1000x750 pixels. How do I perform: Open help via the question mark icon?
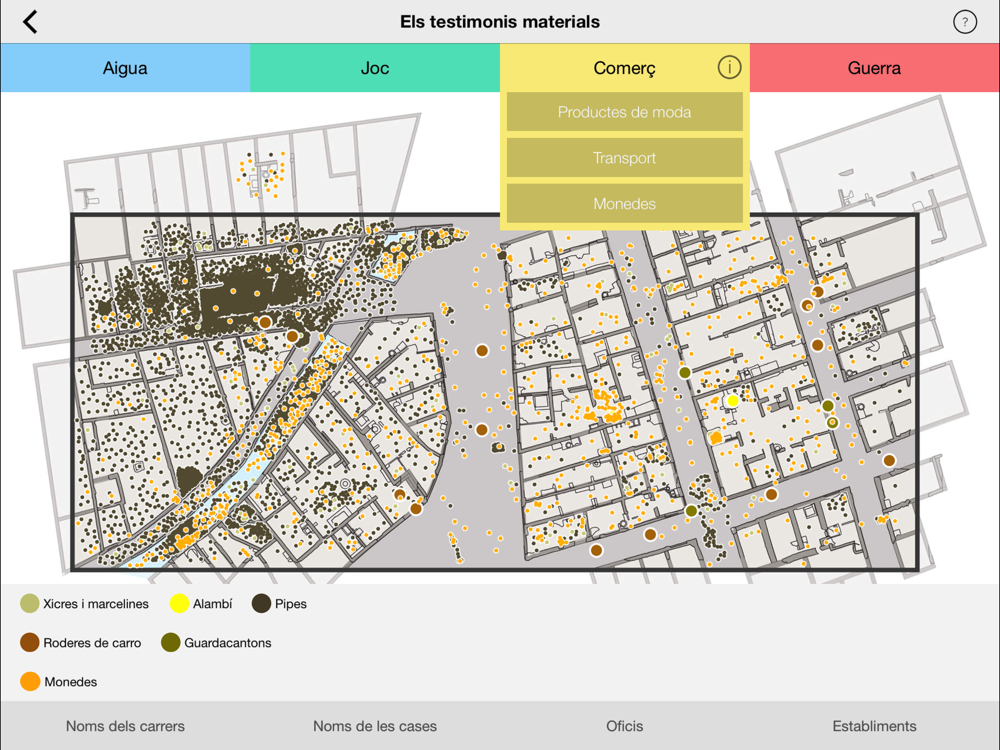pyautogui.click(x=964, y=22)
